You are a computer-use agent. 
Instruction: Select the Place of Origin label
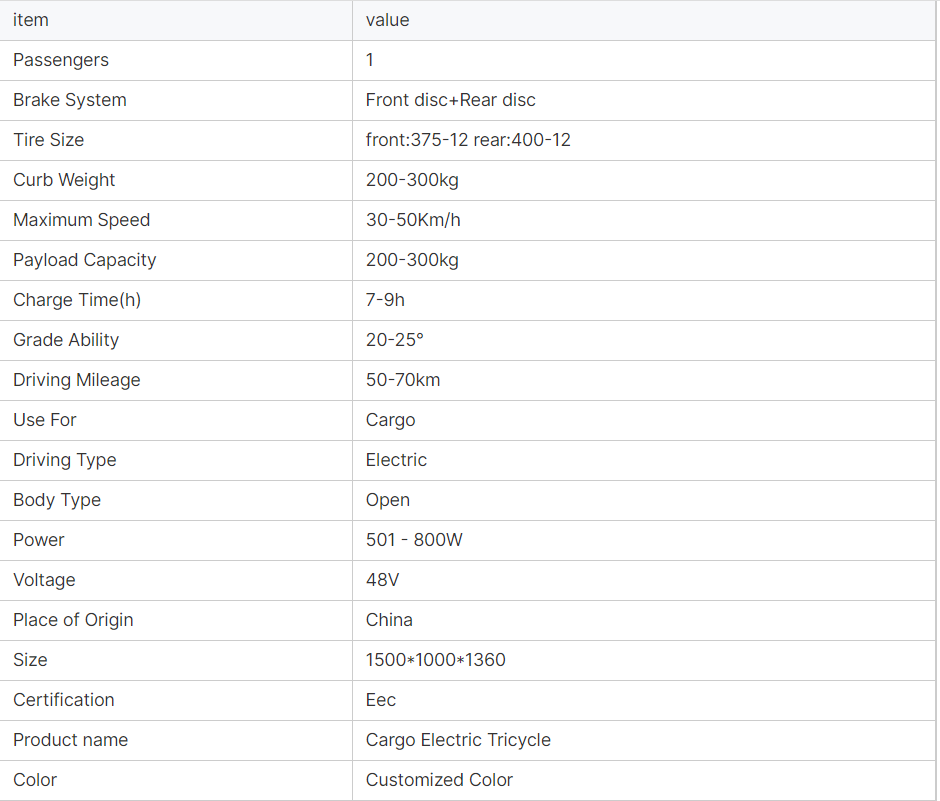(x=73, y=620)
